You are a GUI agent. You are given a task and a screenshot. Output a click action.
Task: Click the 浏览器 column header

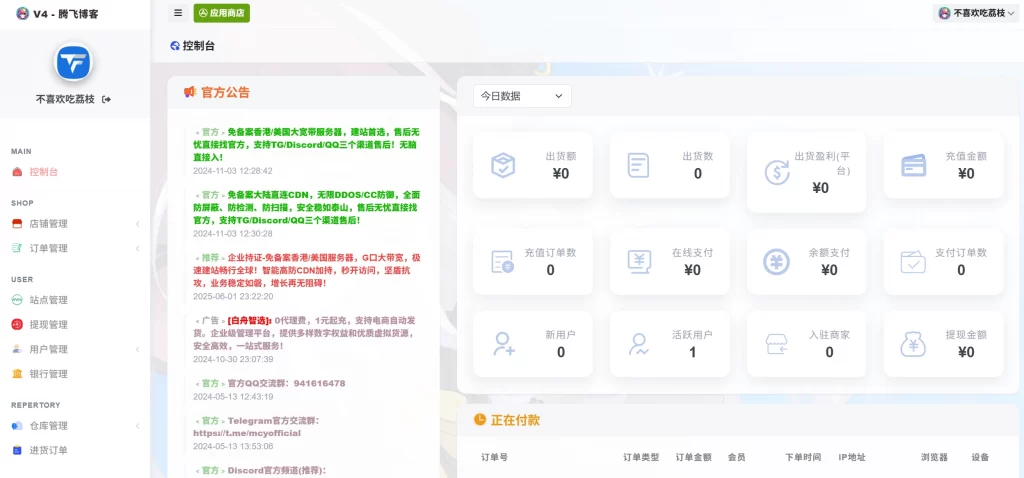click(x=934, y=458)
